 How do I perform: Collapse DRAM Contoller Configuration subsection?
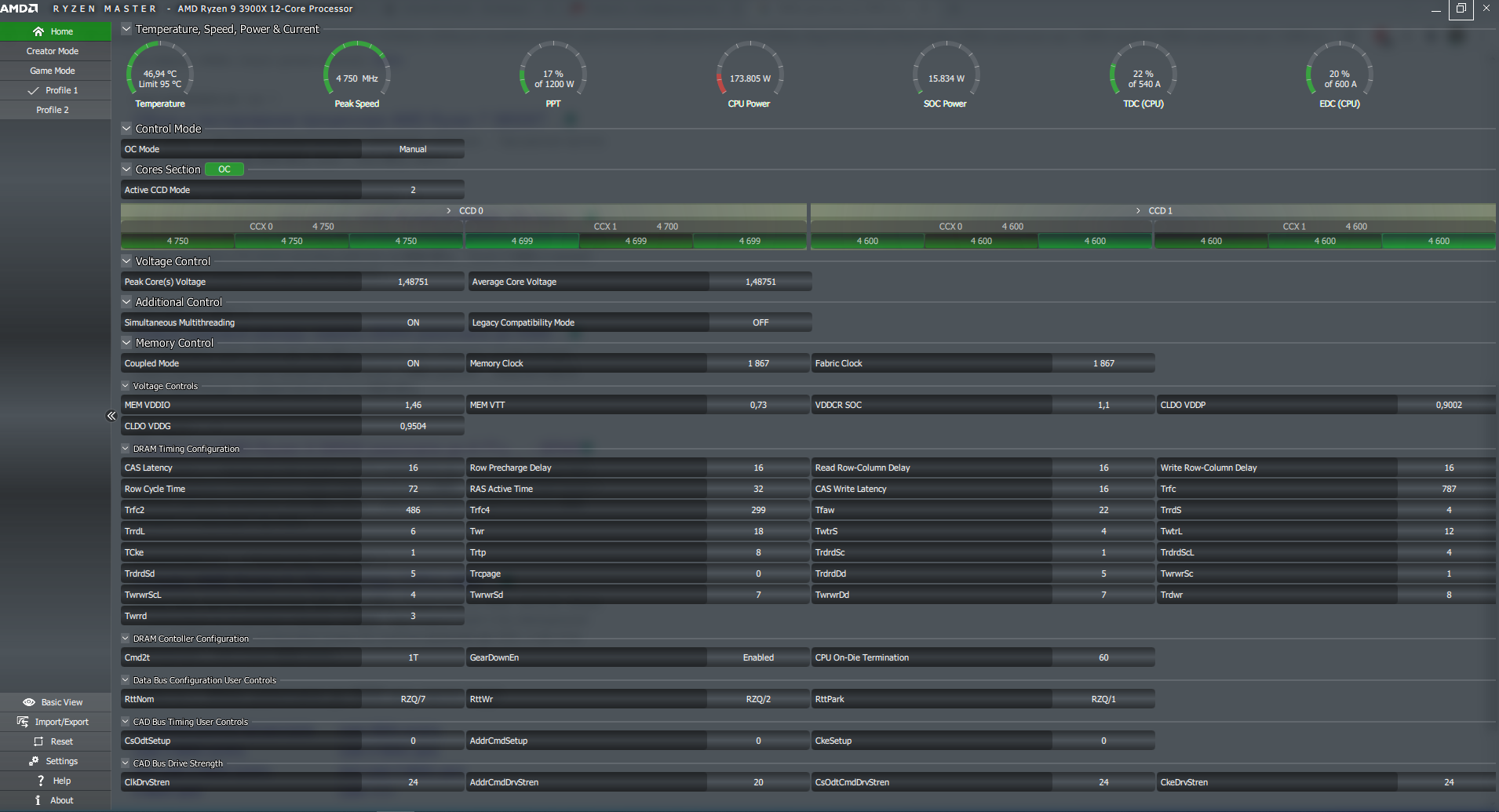[126, 639]
